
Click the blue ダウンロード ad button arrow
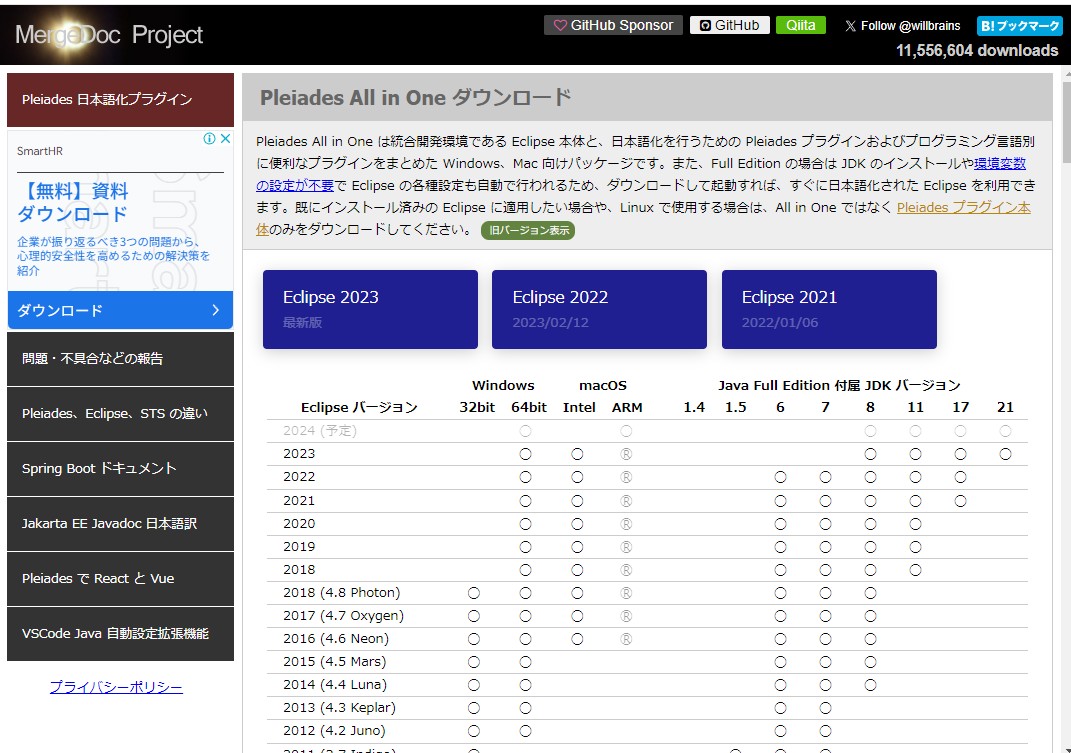pos(215,310)
